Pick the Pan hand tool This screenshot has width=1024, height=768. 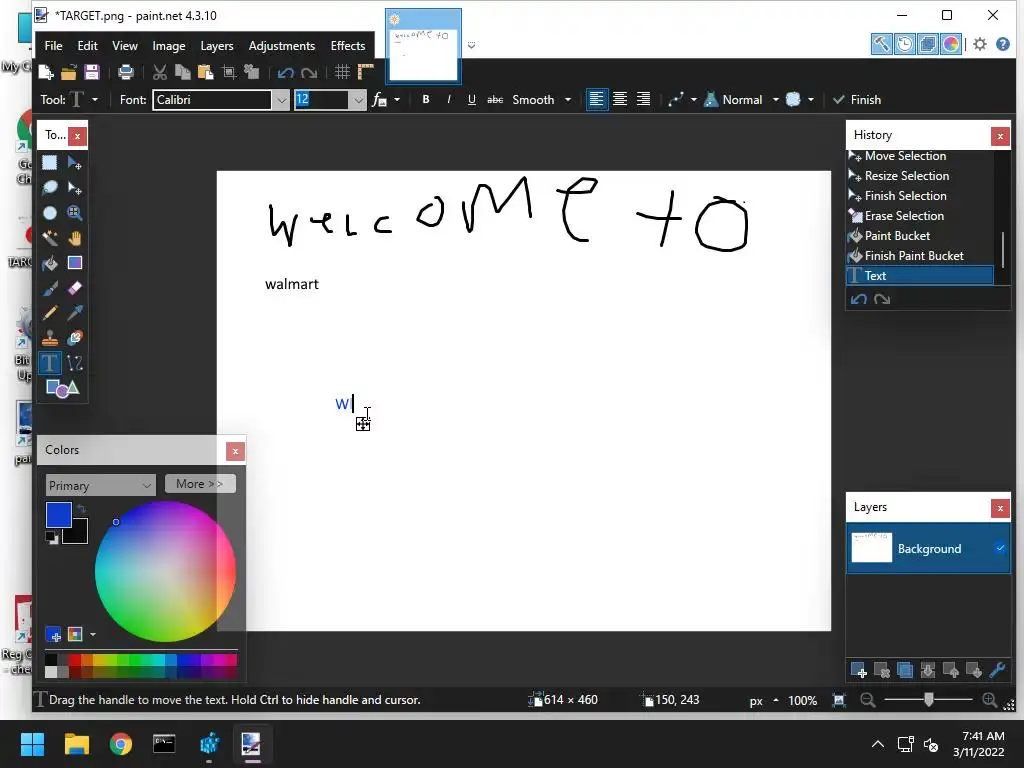[74, 238]
